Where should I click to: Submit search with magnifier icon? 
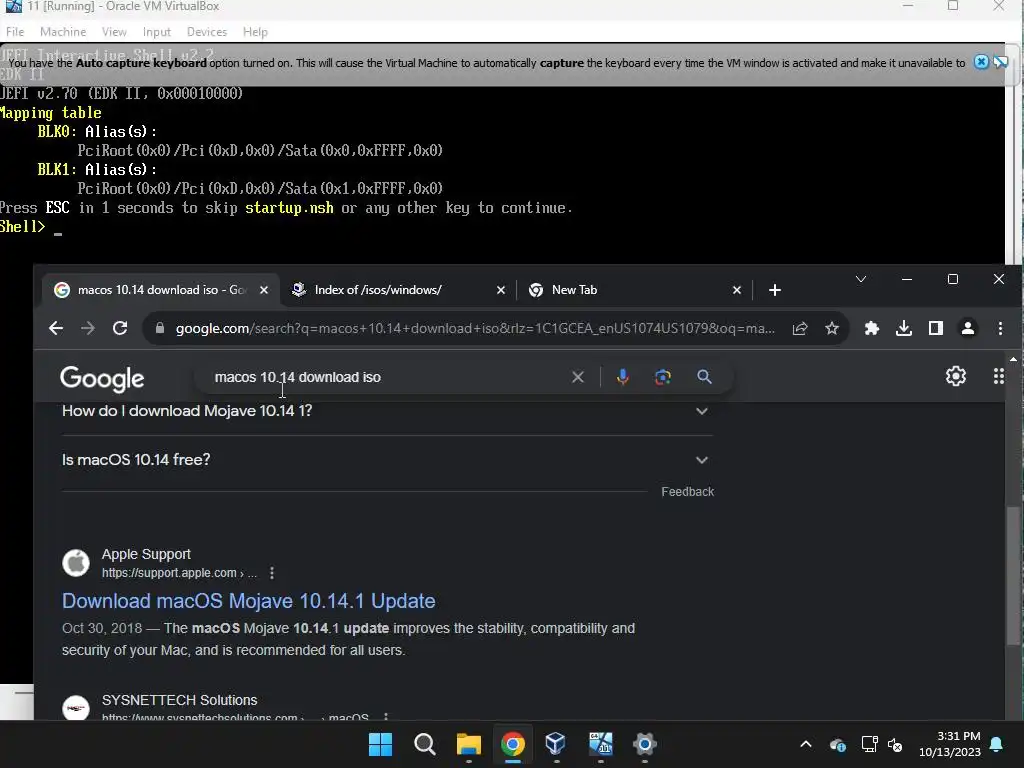[x=704, y=377]
